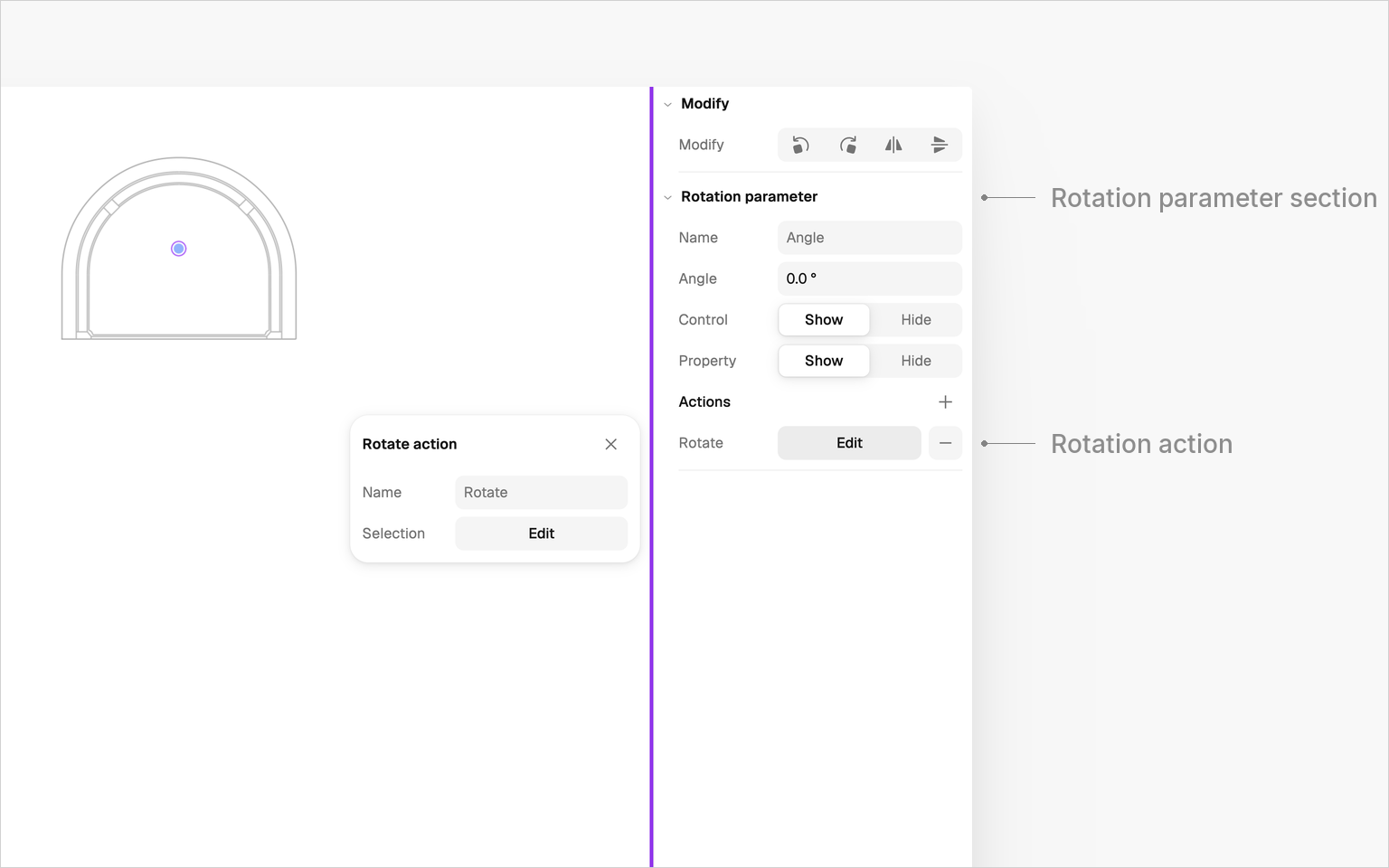The width and height of the screenshot is (1389, 868).
Task: Flip horizontally with the mirror icon
Action: 893,145
